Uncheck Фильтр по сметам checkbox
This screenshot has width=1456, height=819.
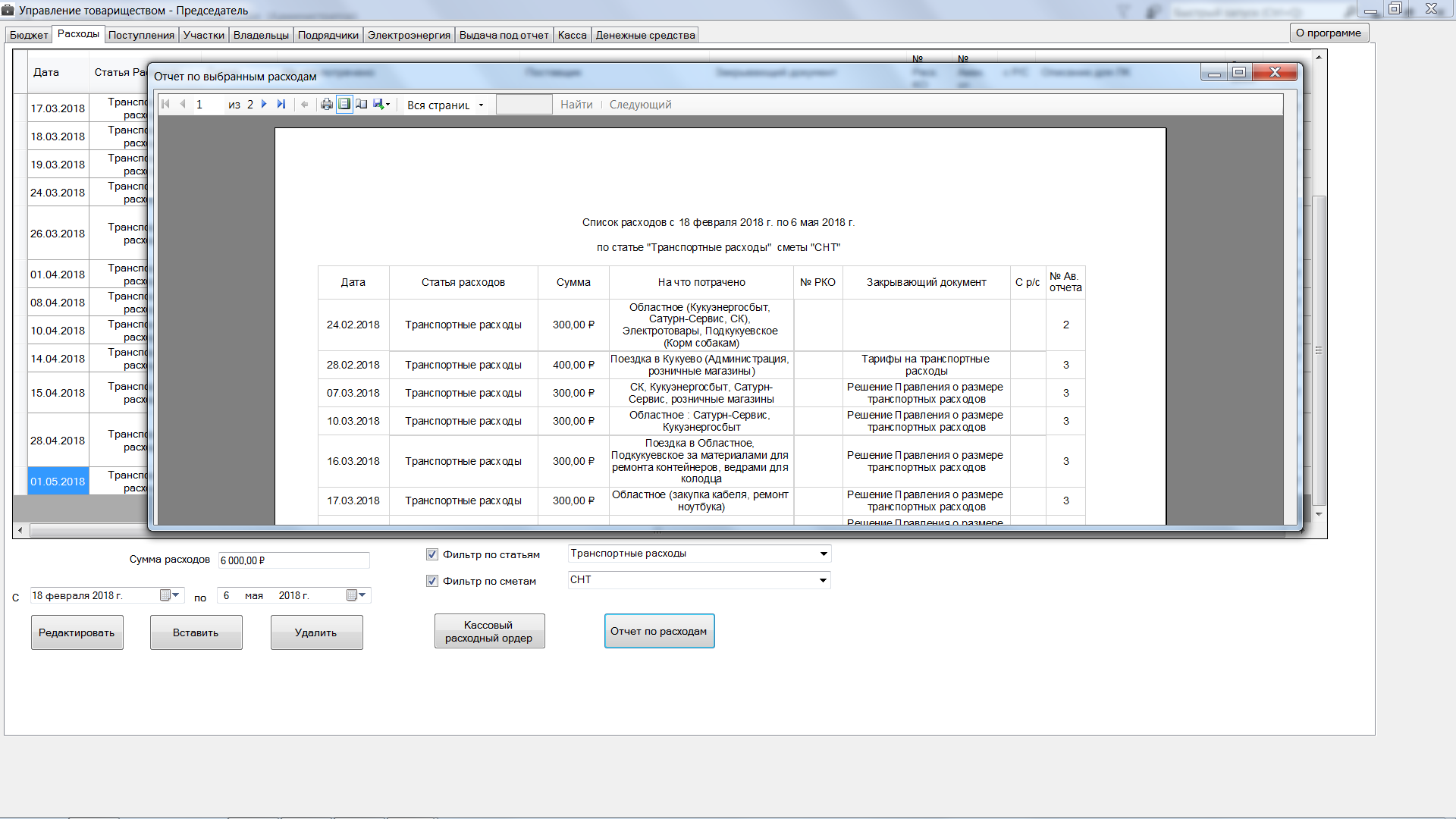(432, 581)
